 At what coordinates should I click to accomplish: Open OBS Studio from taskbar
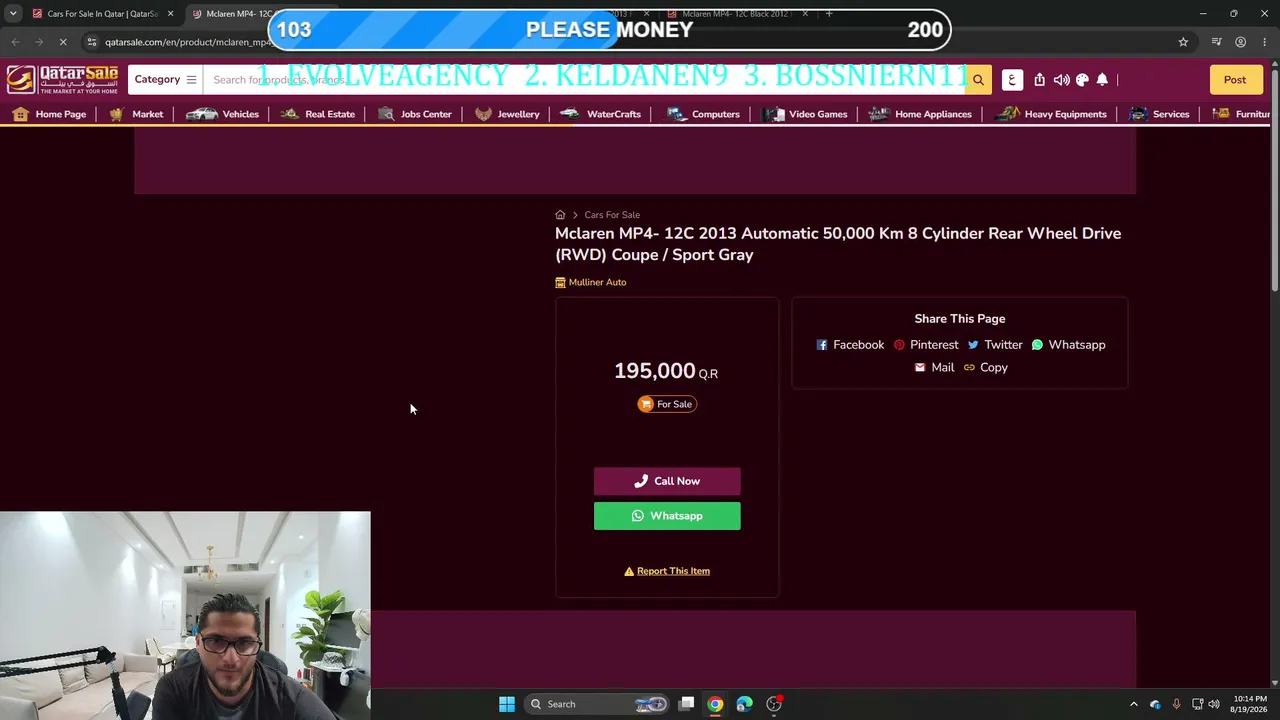774,704
